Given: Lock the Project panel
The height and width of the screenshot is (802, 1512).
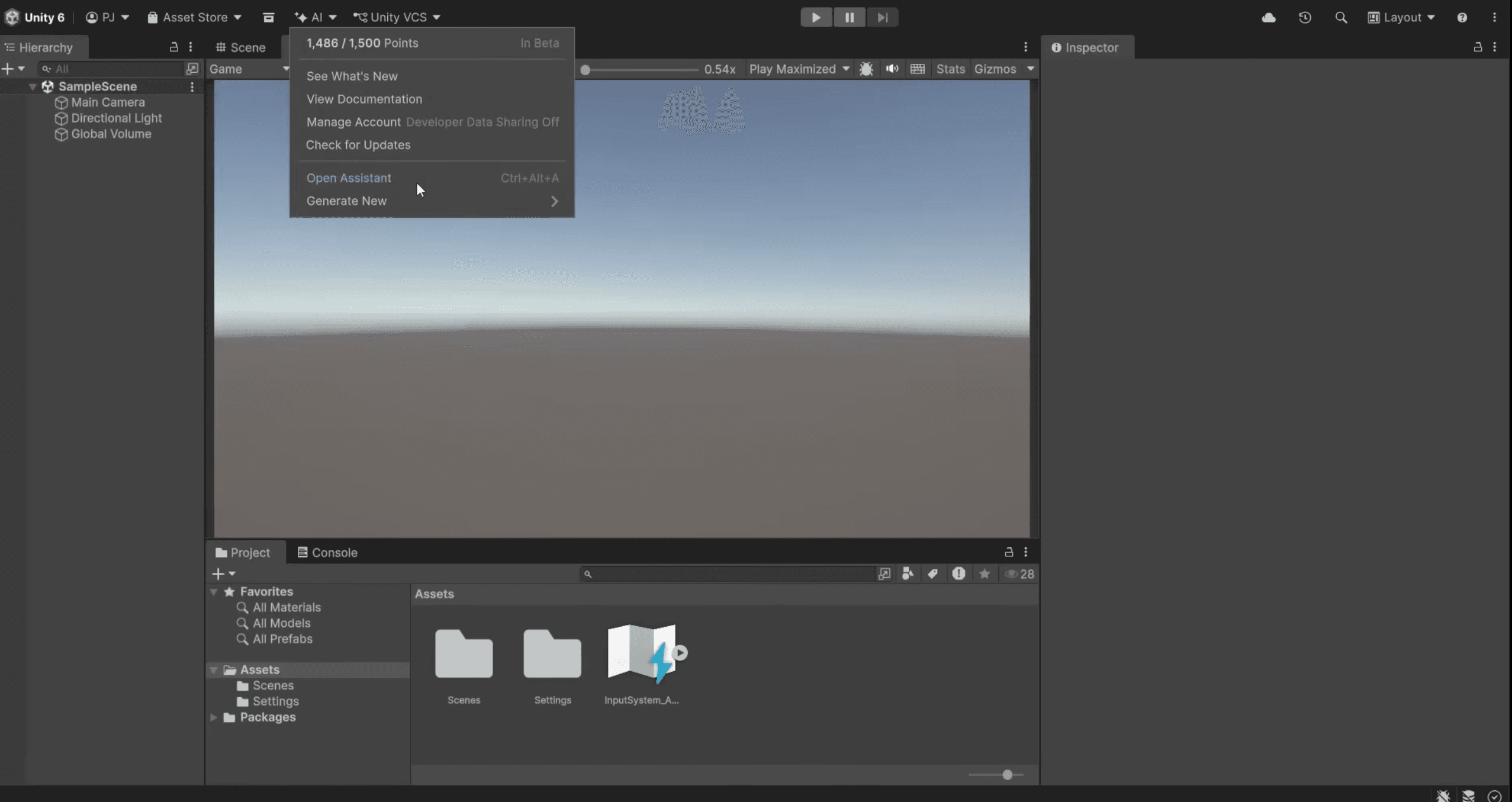Looking at the screenshot, I should [1009, 552].
